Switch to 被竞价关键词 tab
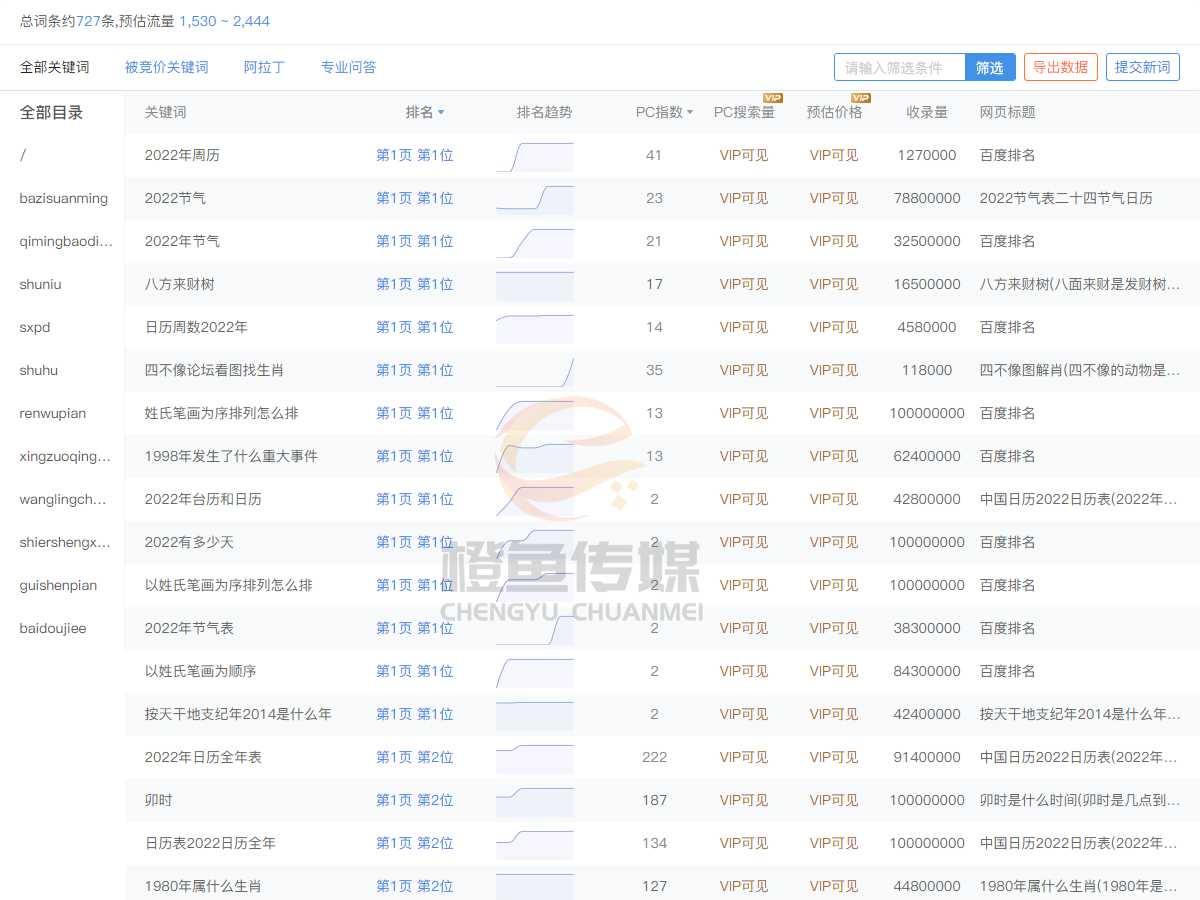1200x900 pixels. 167,67
